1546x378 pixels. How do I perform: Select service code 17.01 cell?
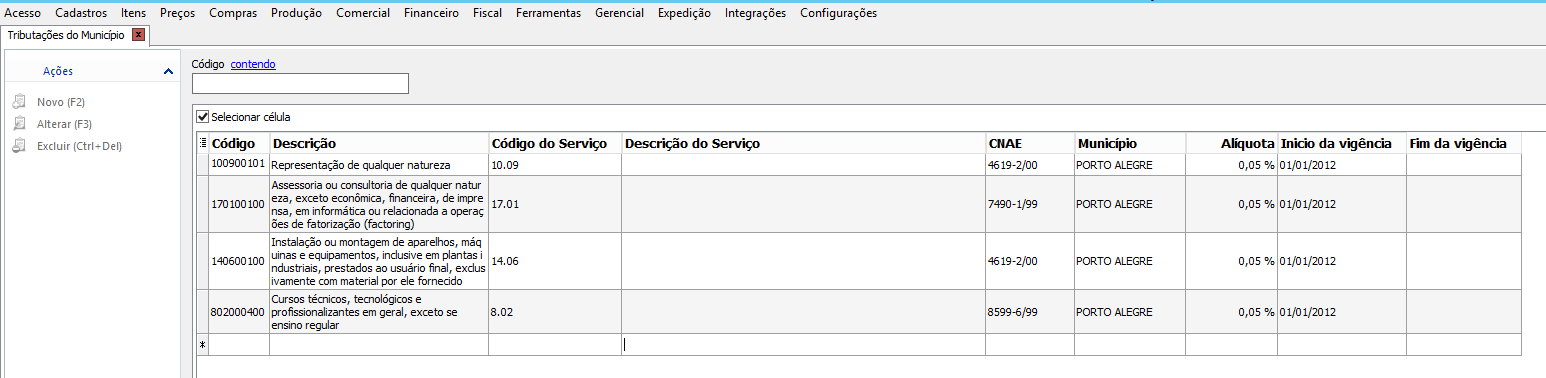(555, 204)
